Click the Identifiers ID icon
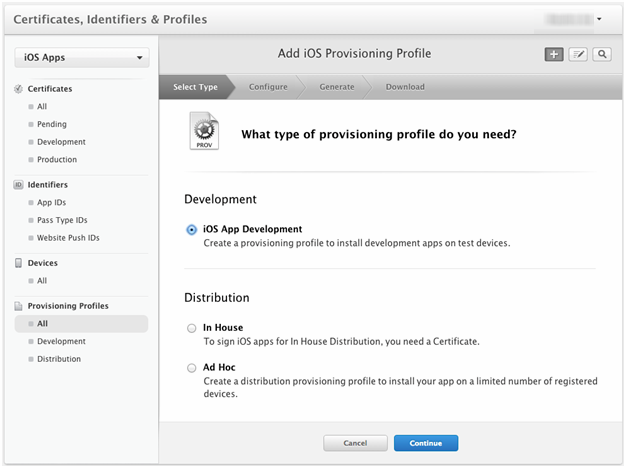Viewport: 624px width, 466px height. [x=18, y=185]
